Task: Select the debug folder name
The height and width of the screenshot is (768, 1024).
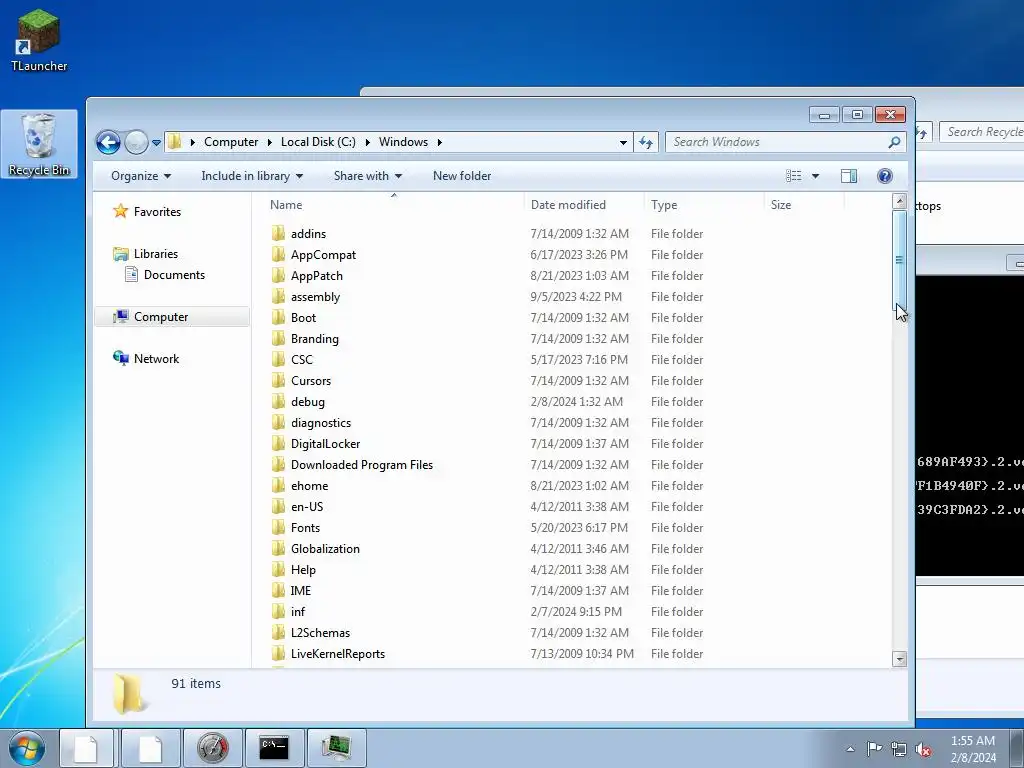Action: [x=308, y=402]
